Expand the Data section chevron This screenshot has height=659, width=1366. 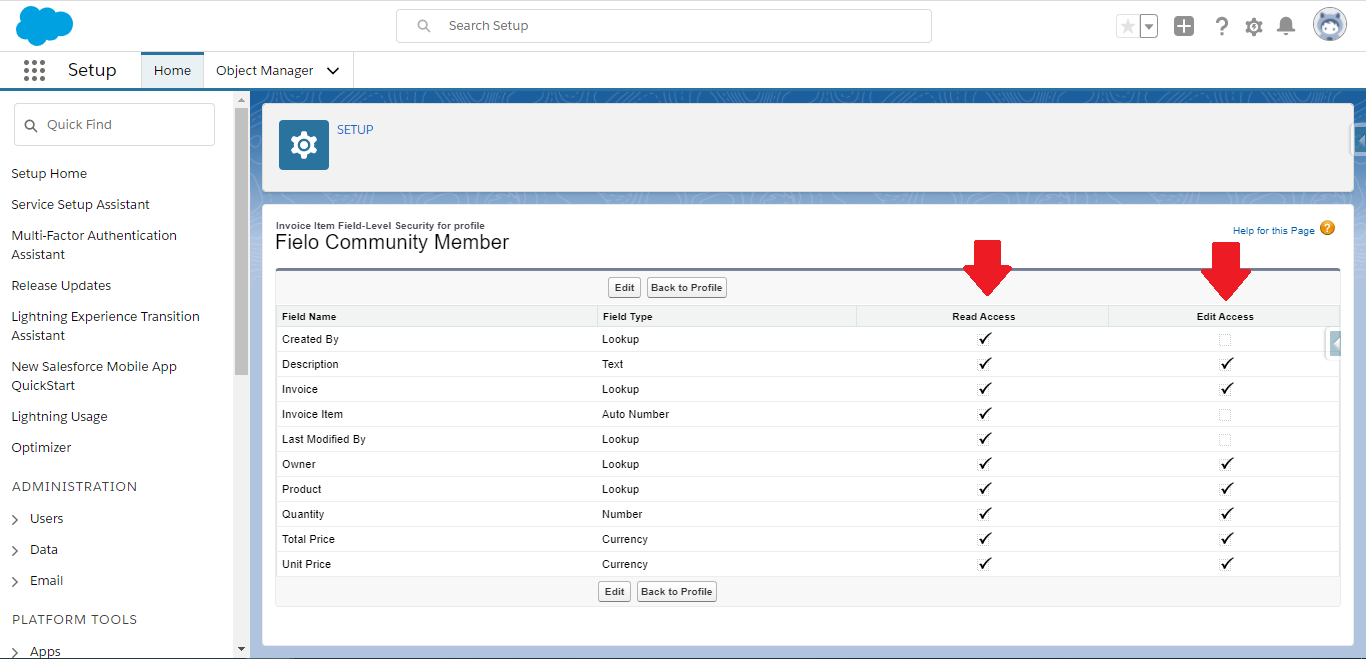(15, 551)
